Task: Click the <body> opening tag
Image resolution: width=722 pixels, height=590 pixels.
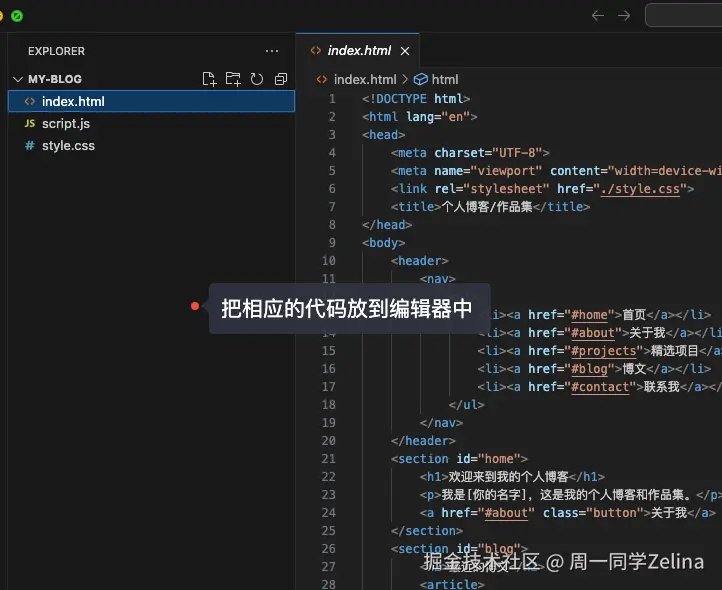Action: (384, 243)
